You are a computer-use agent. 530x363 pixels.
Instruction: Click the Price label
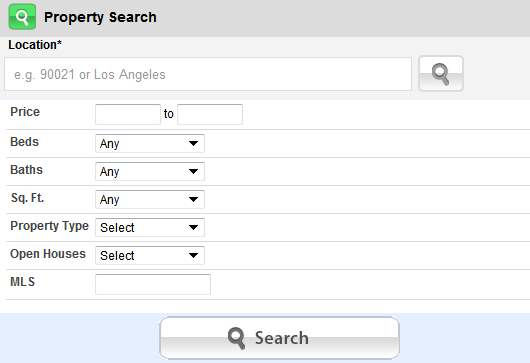(25, 112)
